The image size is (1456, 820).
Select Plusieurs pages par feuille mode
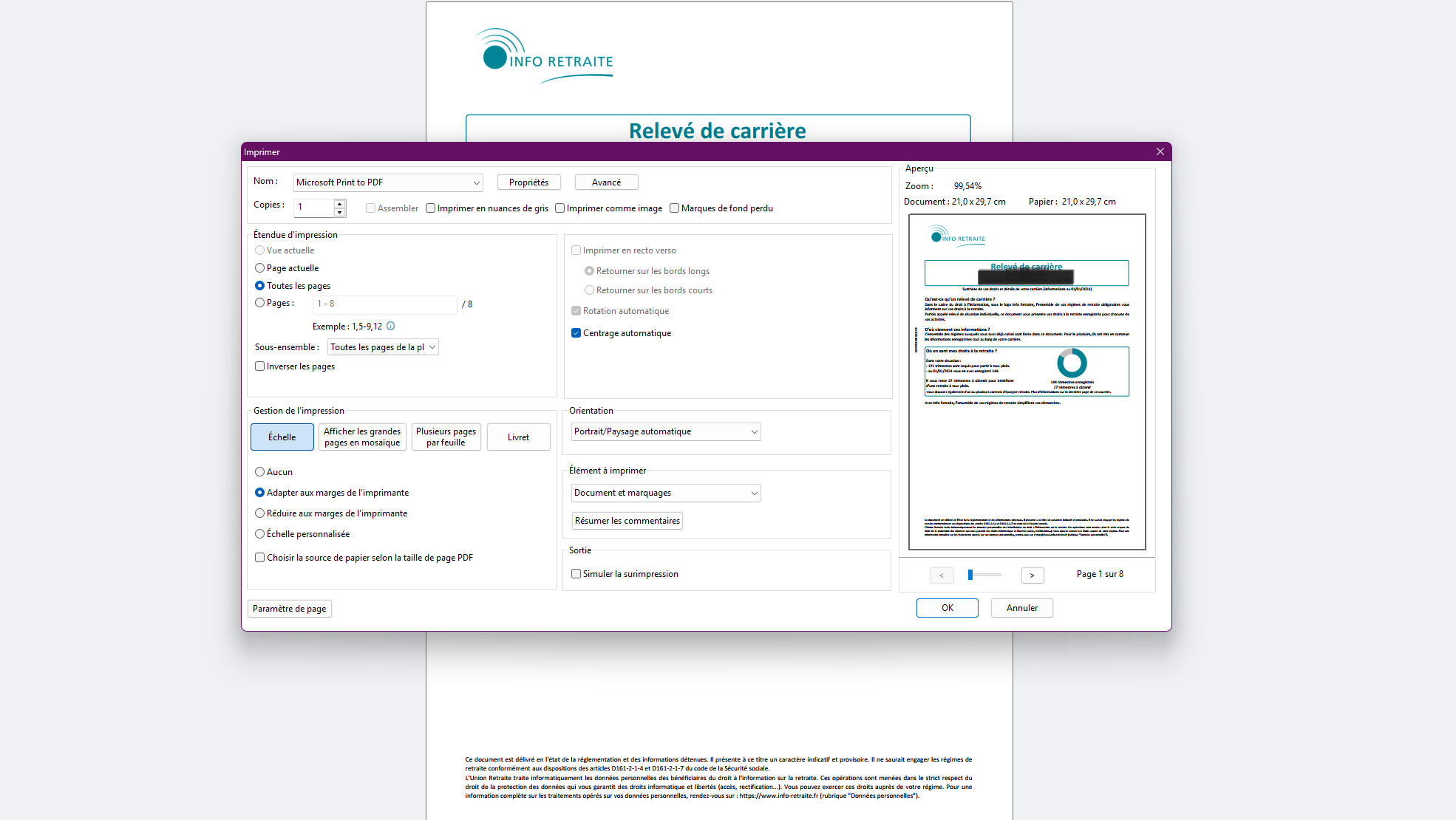click(446, 437)
